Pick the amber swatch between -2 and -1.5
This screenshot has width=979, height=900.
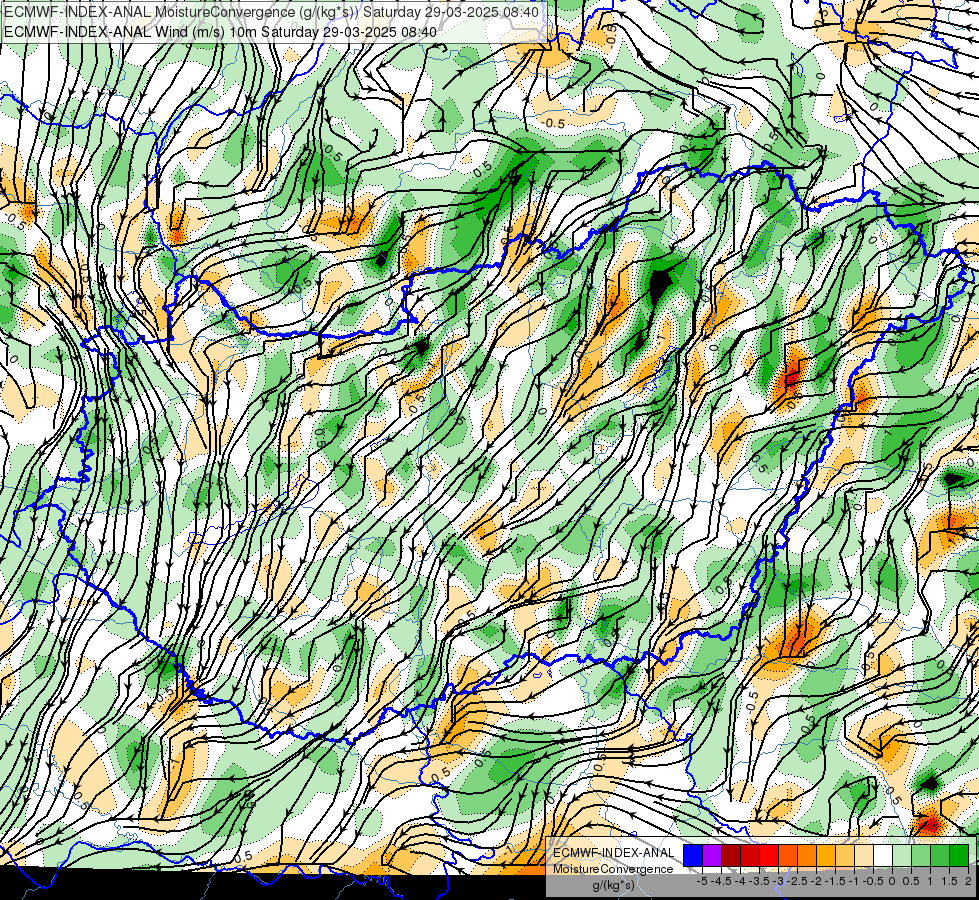(826, 855)
